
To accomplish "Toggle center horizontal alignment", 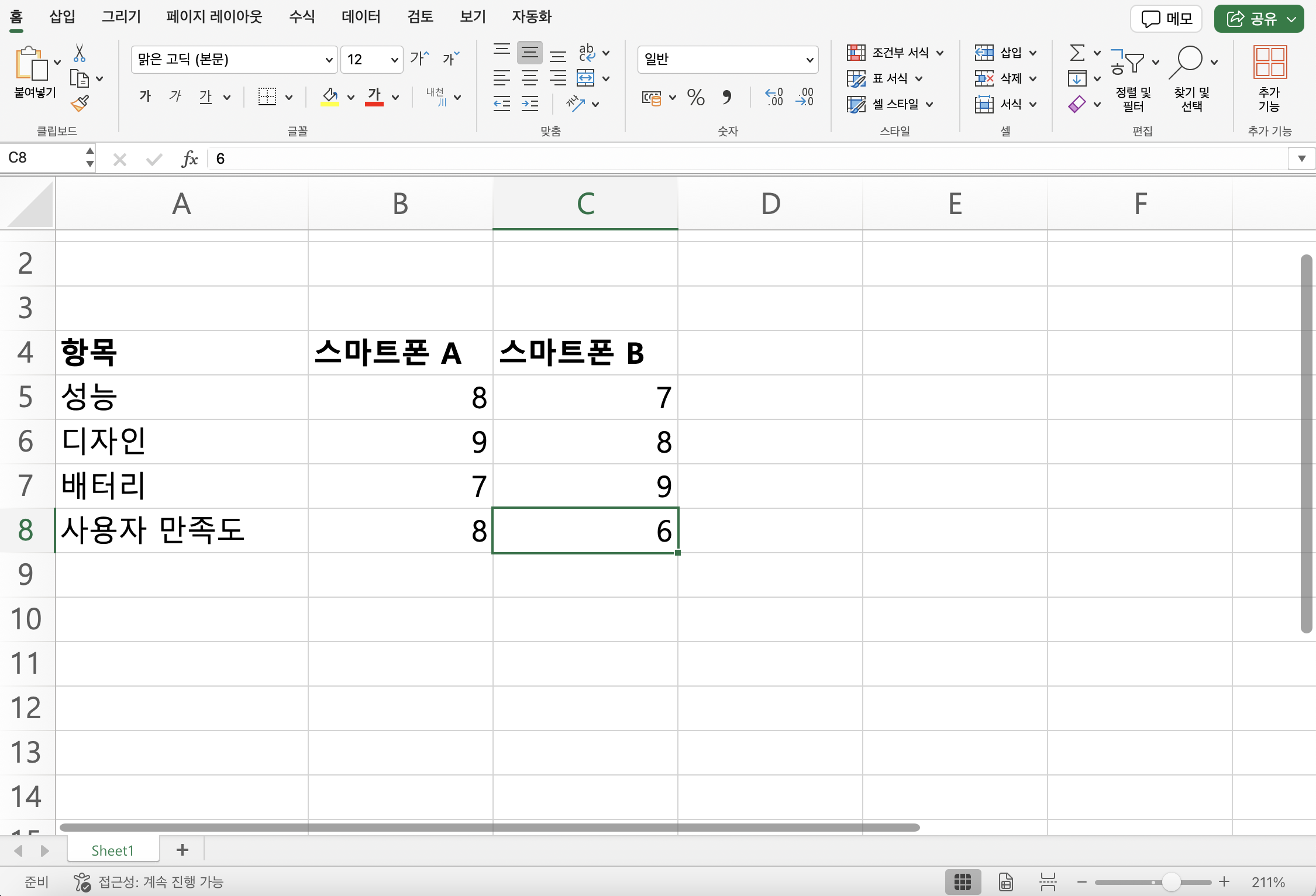I will tap(530, 78).
